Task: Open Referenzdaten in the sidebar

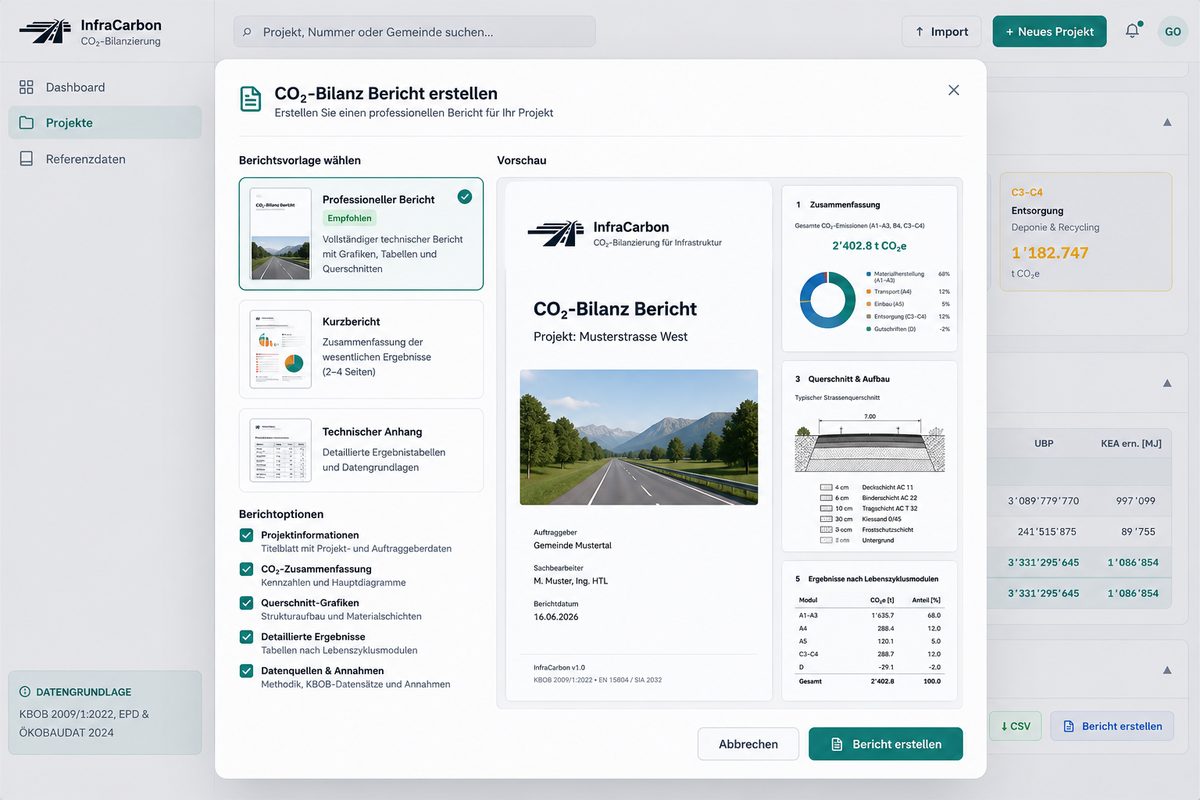Action: [x=104, y=159]
